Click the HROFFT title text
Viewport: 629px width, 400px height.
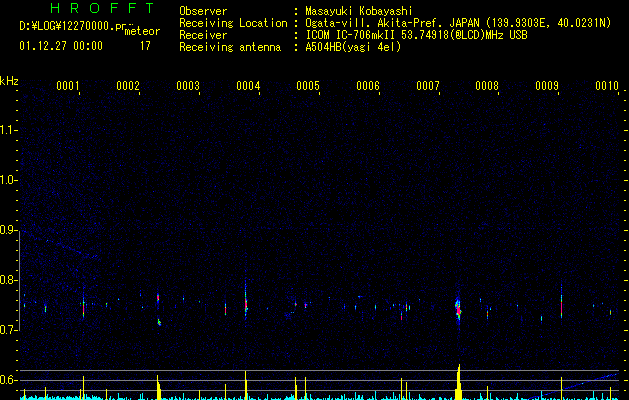[103, 8]
